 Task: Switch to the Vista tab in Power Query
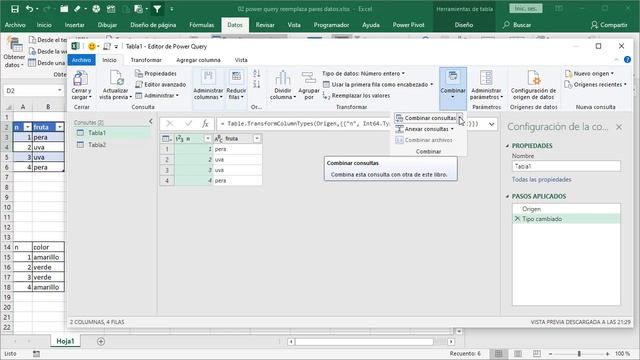coord(241,60)
